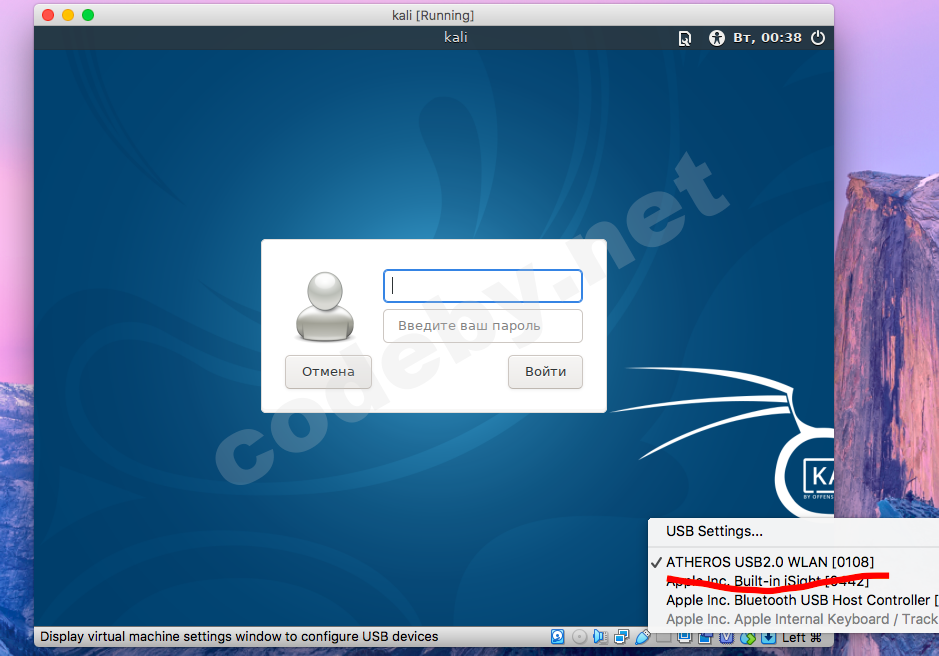Click the network adapters indicator icon
939x656 pixels.
[x=622, y=636]
